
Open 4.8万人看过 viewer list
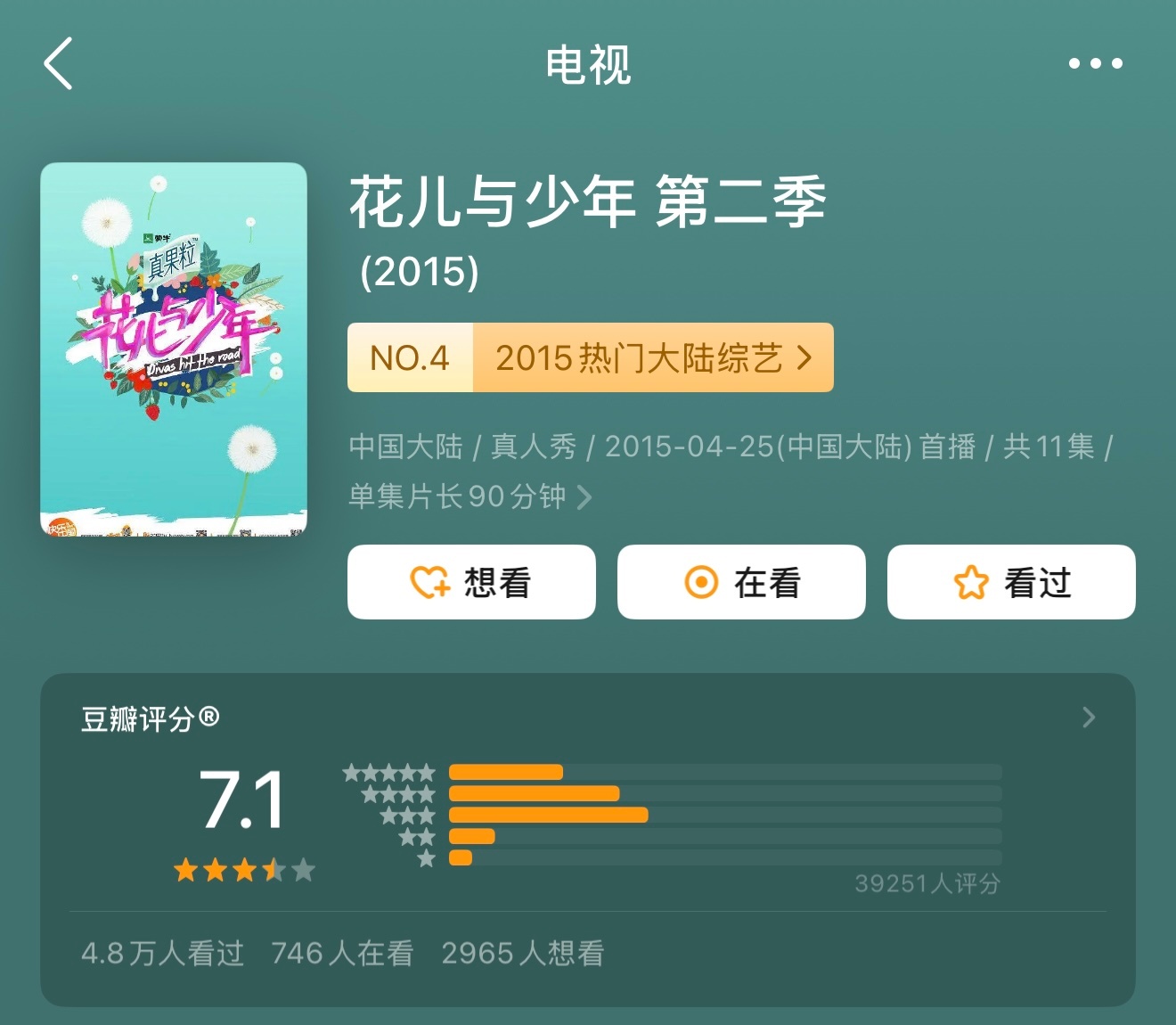[x=162, y=954]
